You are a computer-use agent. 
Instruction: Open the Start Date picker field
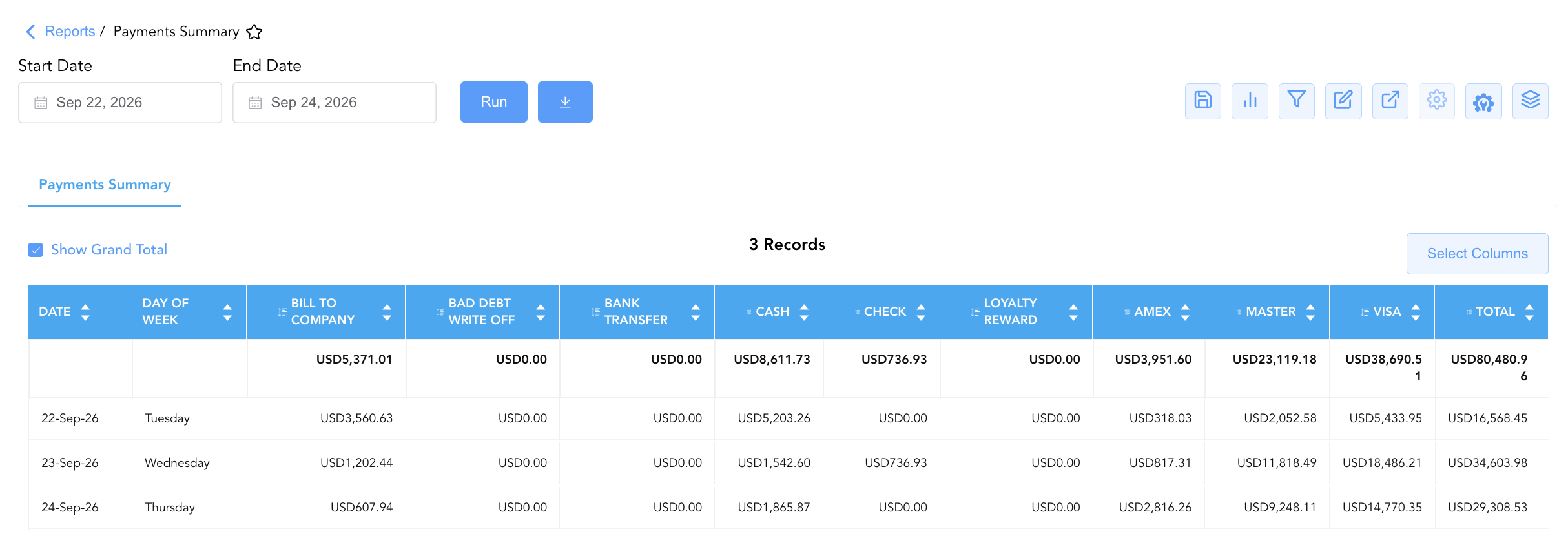(120, 103)
